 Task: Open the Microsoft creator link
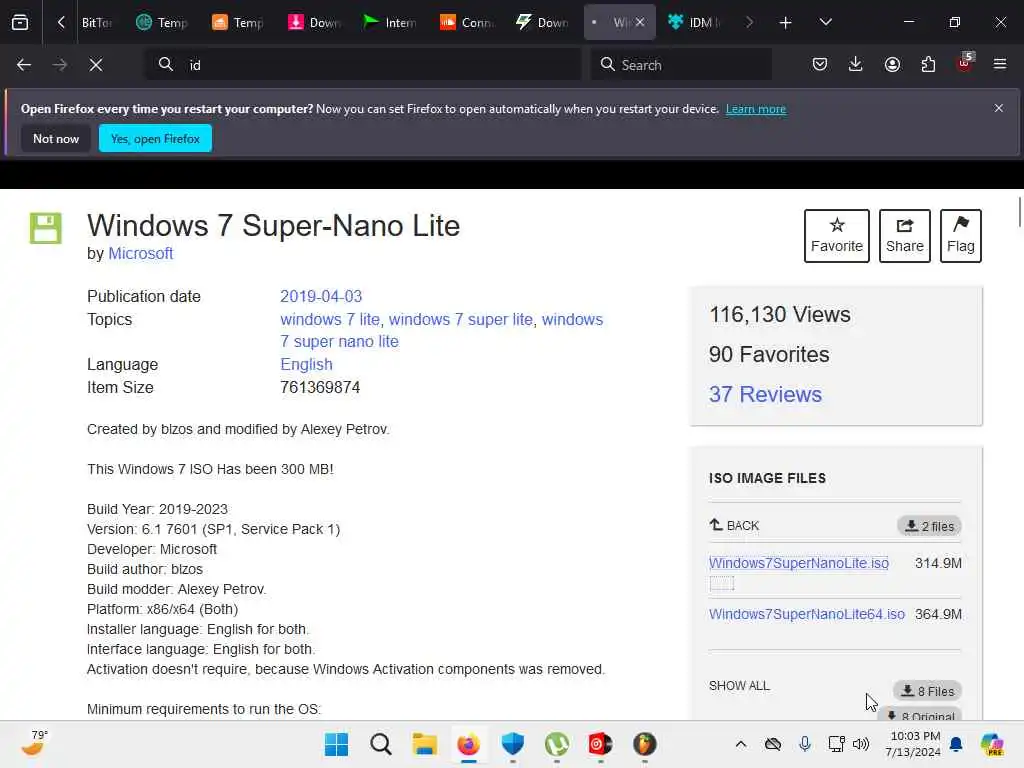click(x=140, y=253)
